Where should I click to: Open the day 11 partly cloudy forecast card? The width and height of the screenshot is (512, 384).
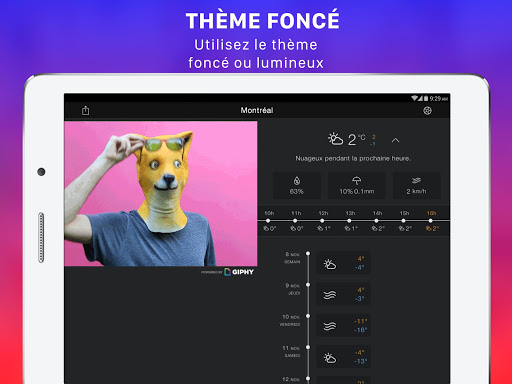pyautogui.click(x=343, y=357)
